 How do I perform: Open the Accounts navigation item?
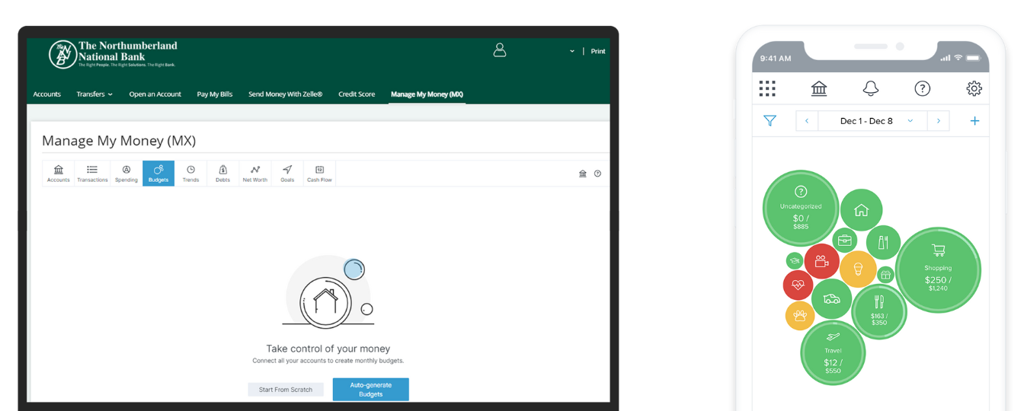pyautogui.click(x=47, y=94)
